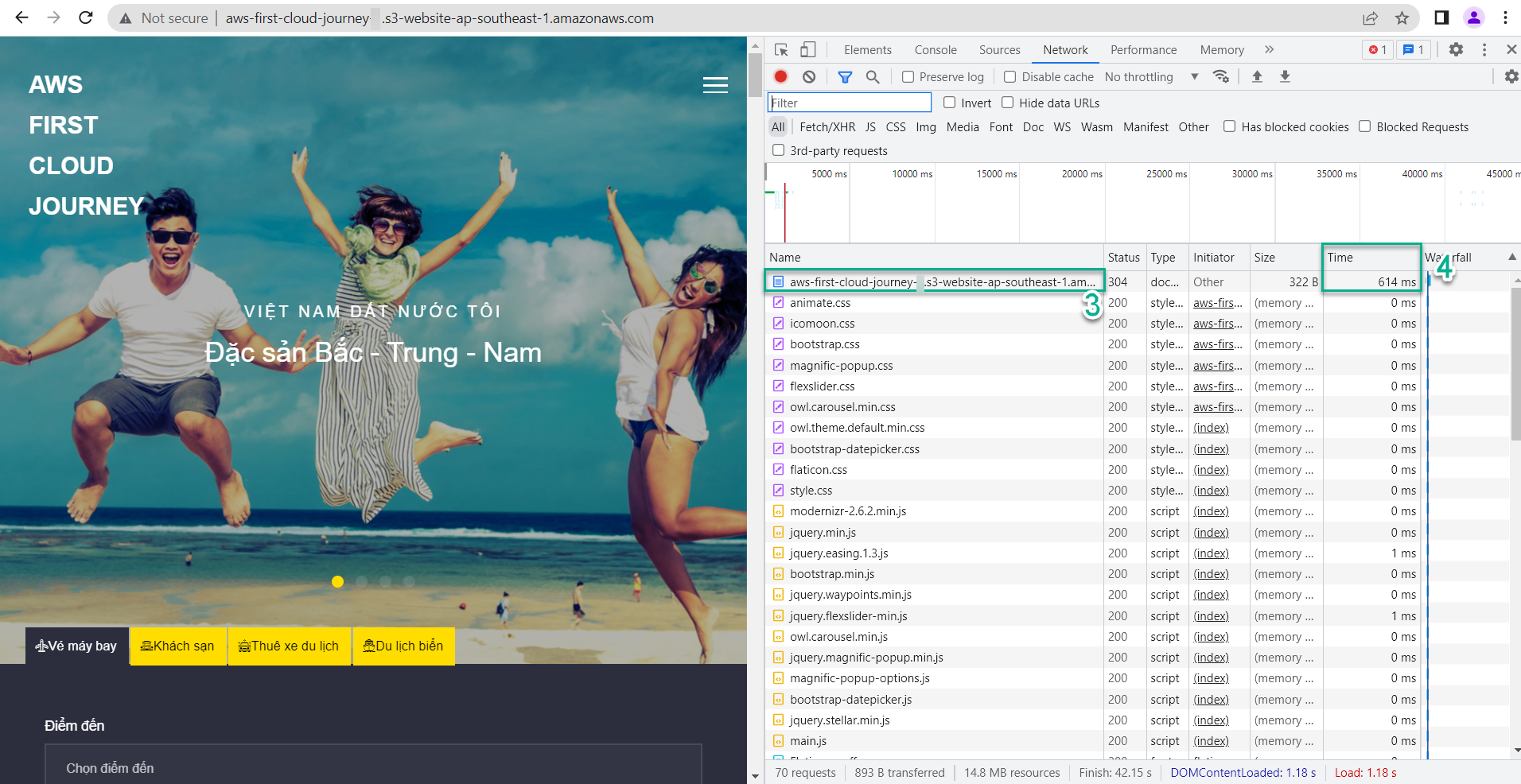Image resolution: width=1521 pixels, height=784 pixels.
Task: Click the Khách sạn tab on website
Action: click(x=177, y=646)
